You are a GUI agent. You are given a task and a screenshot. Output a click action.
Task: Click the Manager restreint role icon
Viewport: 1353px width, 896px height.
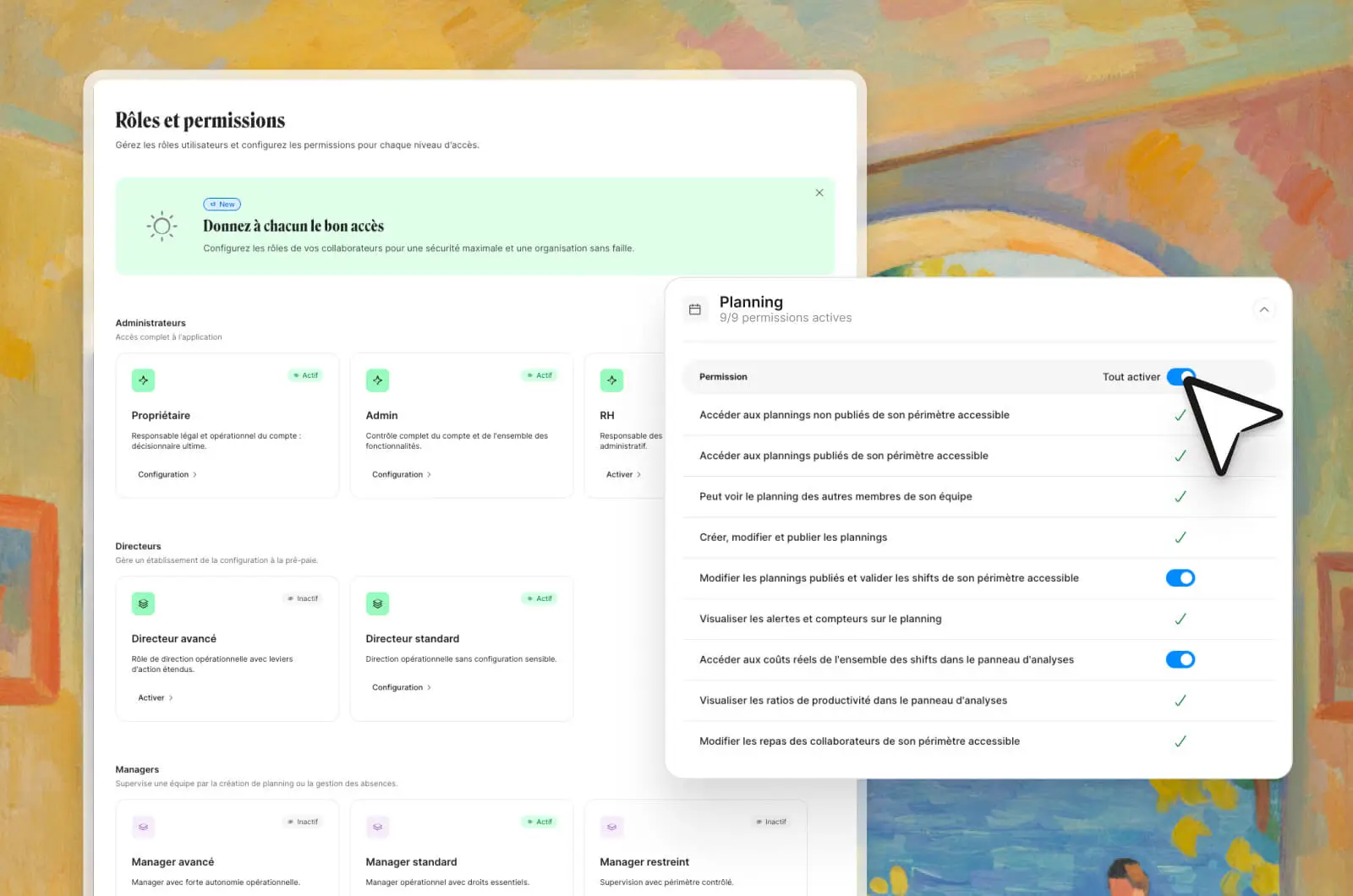point(611,827)
